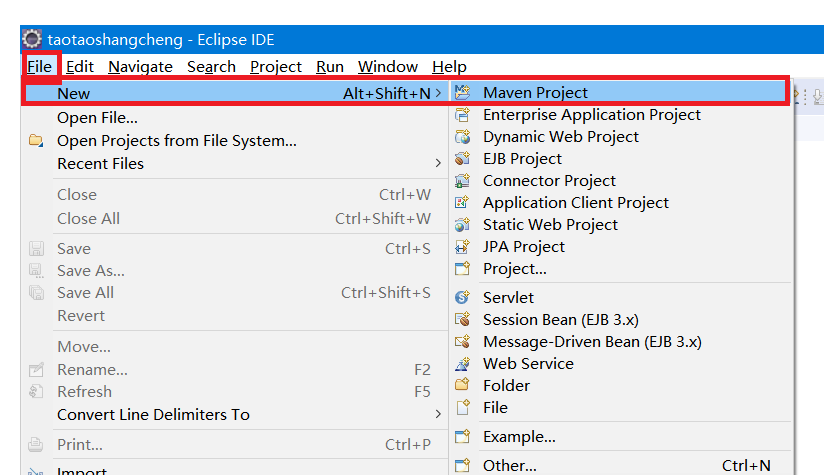Select Static Web Project label
Screen dimensions: 824x475
[x=551, y=225]
